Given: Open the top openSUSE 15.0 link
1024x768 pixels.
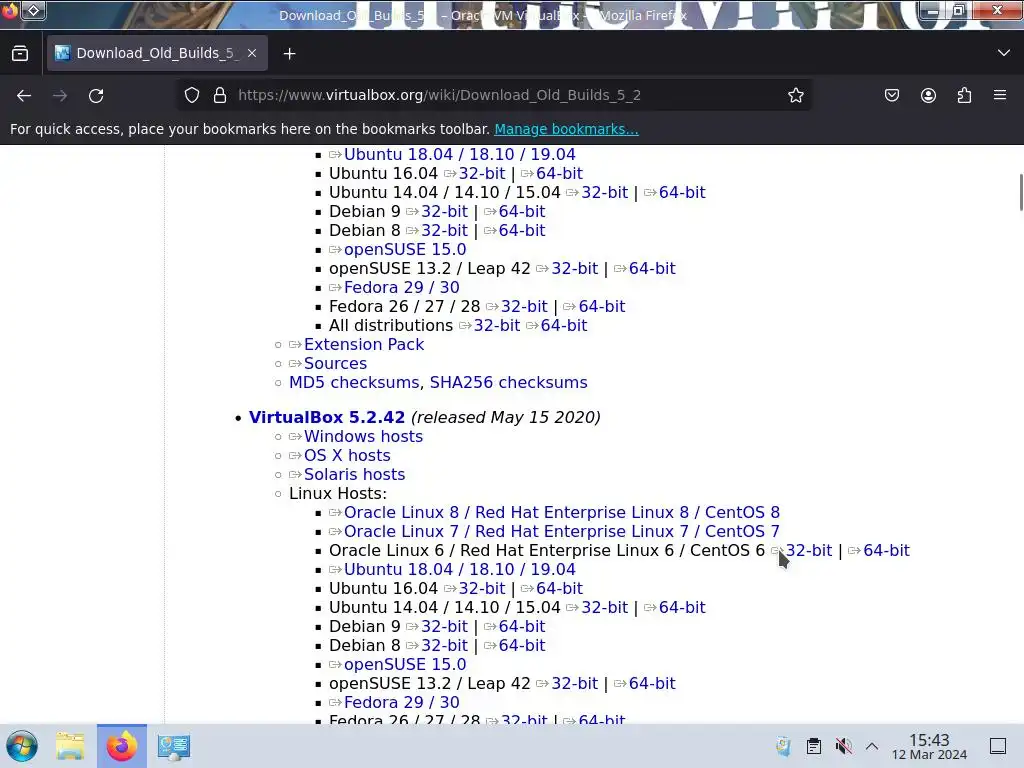Looking at the screenshot, I should pos(405,249).
